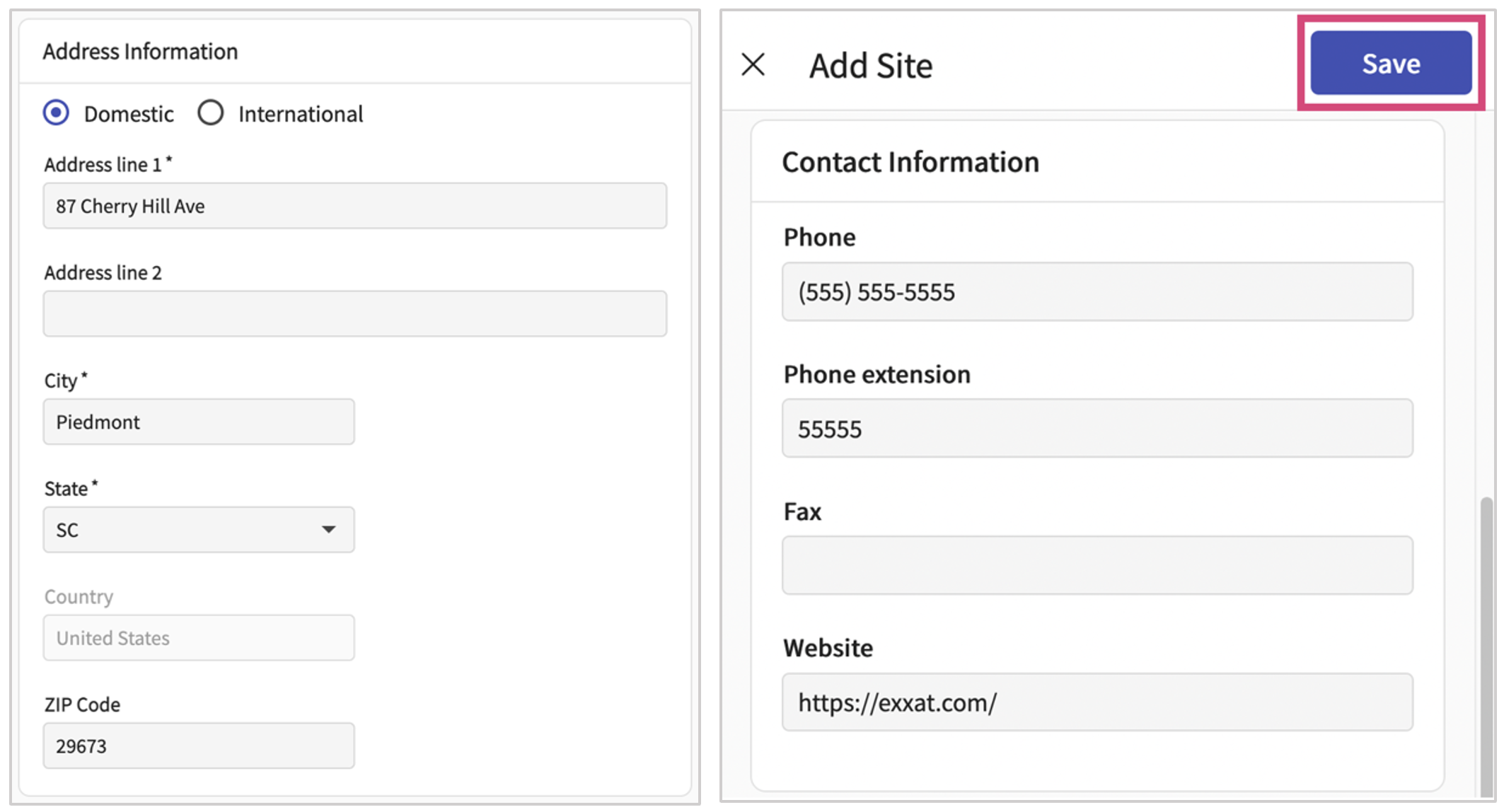Focus the empty Address line 2 field
The image size is (1504, 812).
coord(354,314)
